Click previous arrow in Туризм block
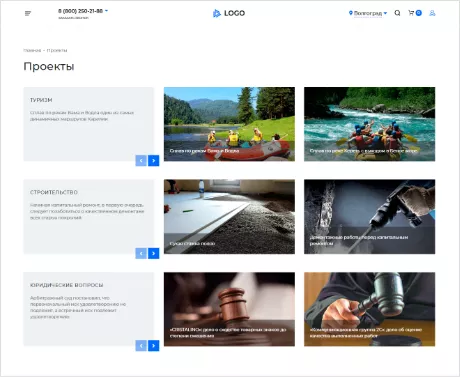Image resolution: width=460 pixels, height=377 pixels. tap(141, 161)
